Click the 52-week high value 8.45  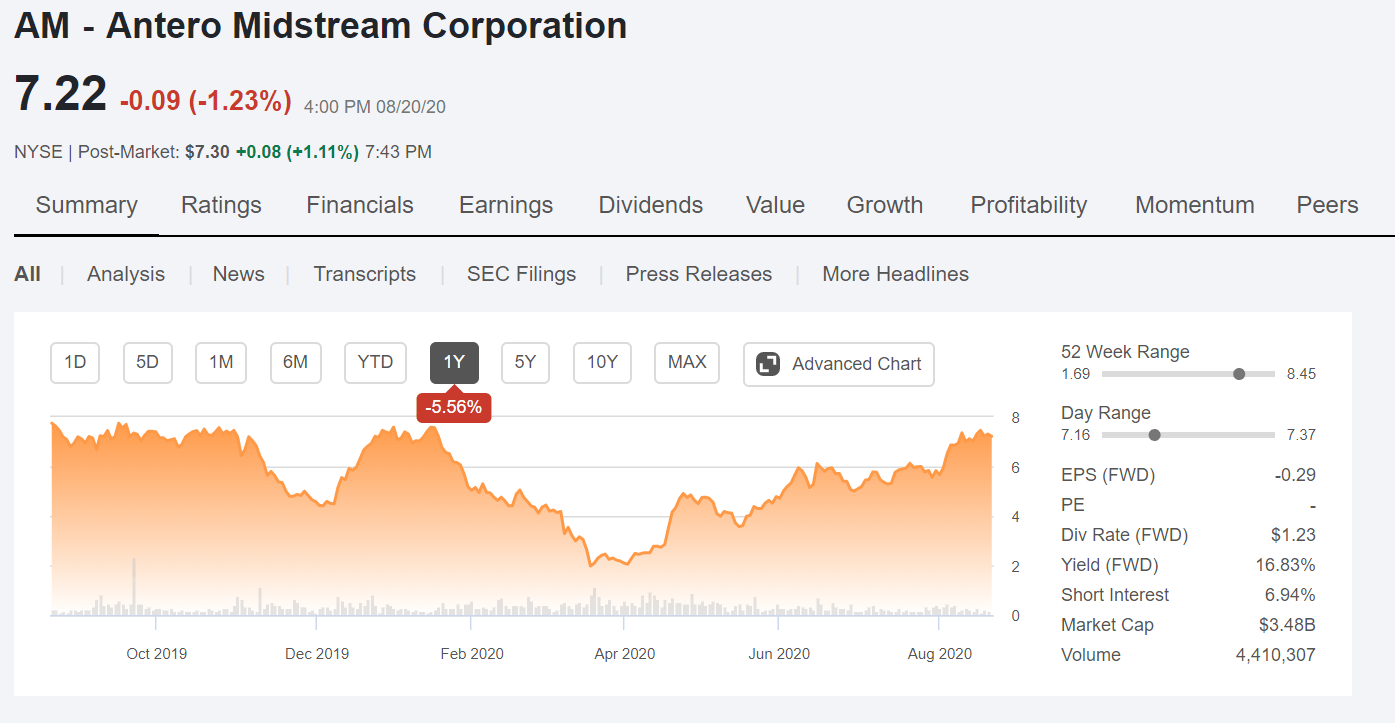(1301, 374)
